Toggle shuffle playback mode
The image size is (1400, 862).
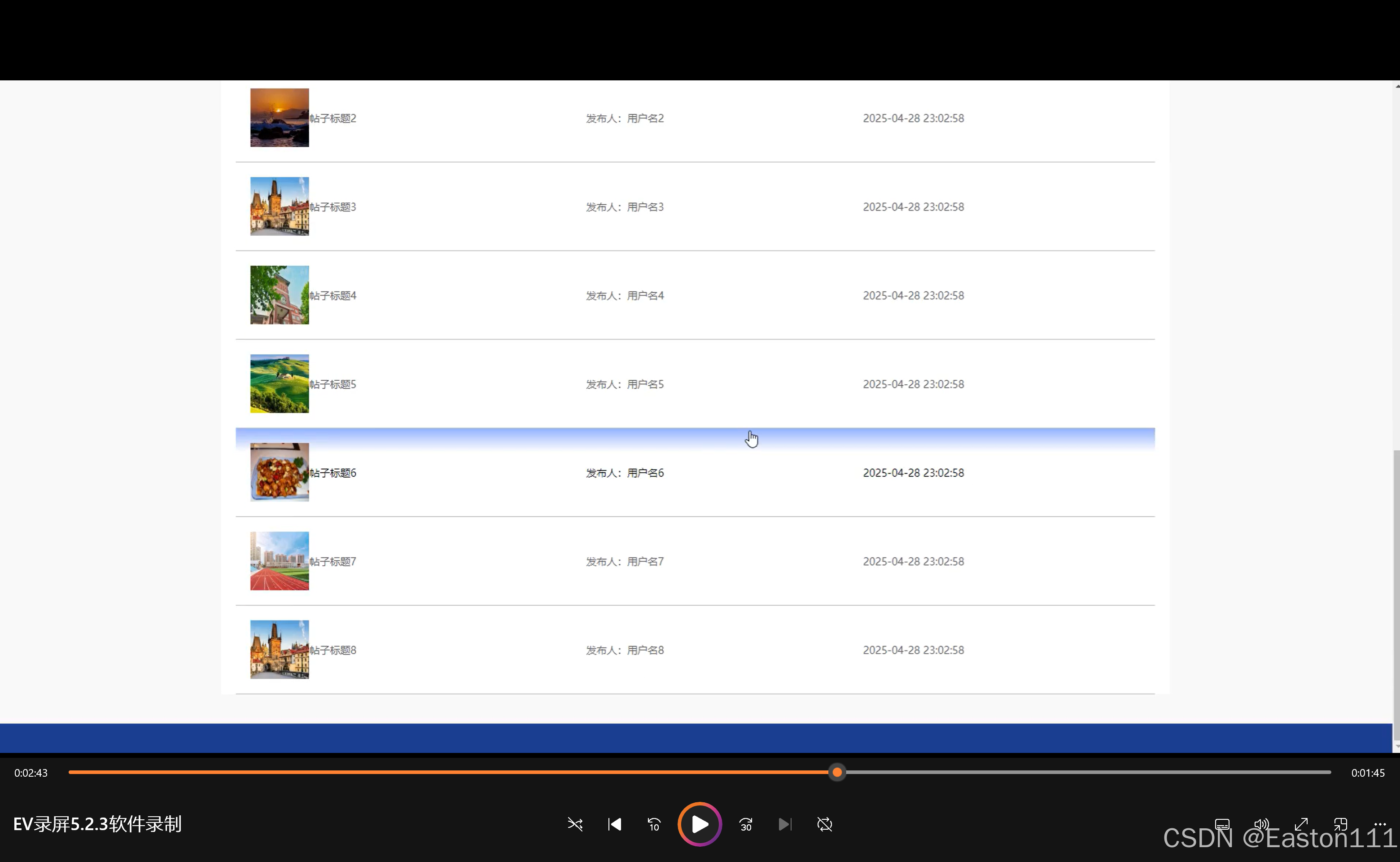pos(575,824)
